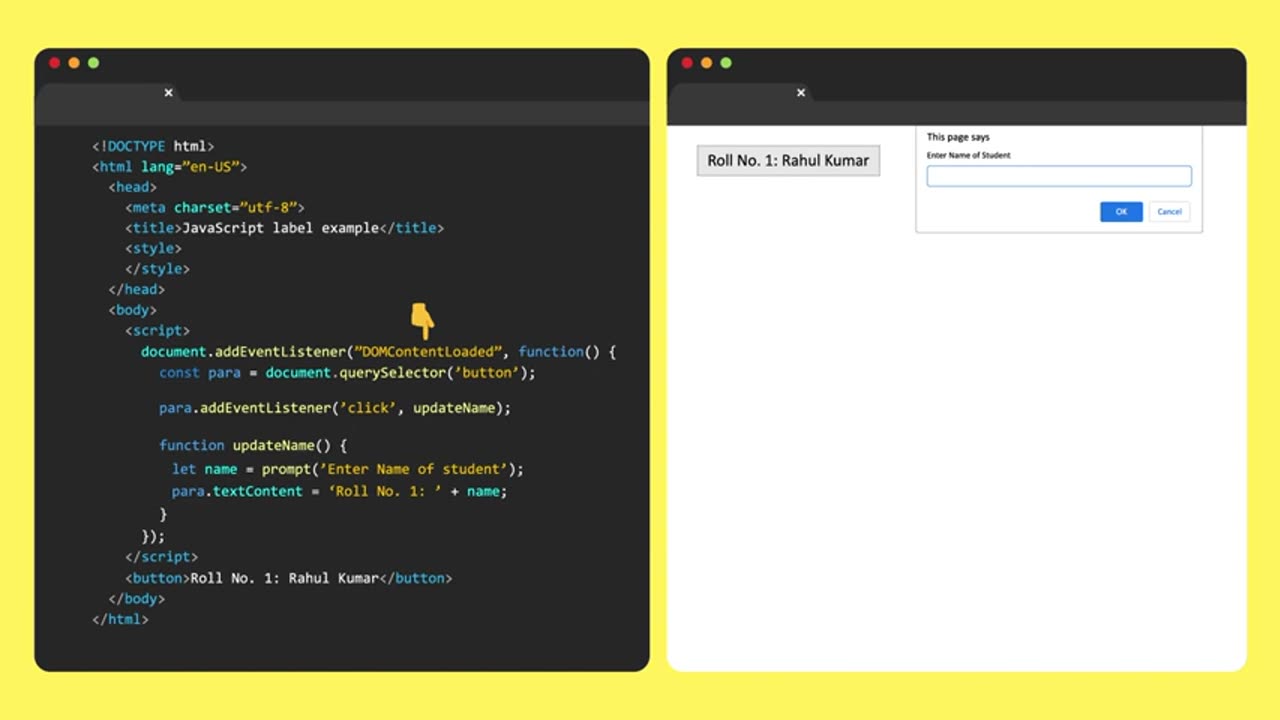Click the green maximize dot of the browser window
This screenshot has height=720, width=1280.
click(726, 63)
